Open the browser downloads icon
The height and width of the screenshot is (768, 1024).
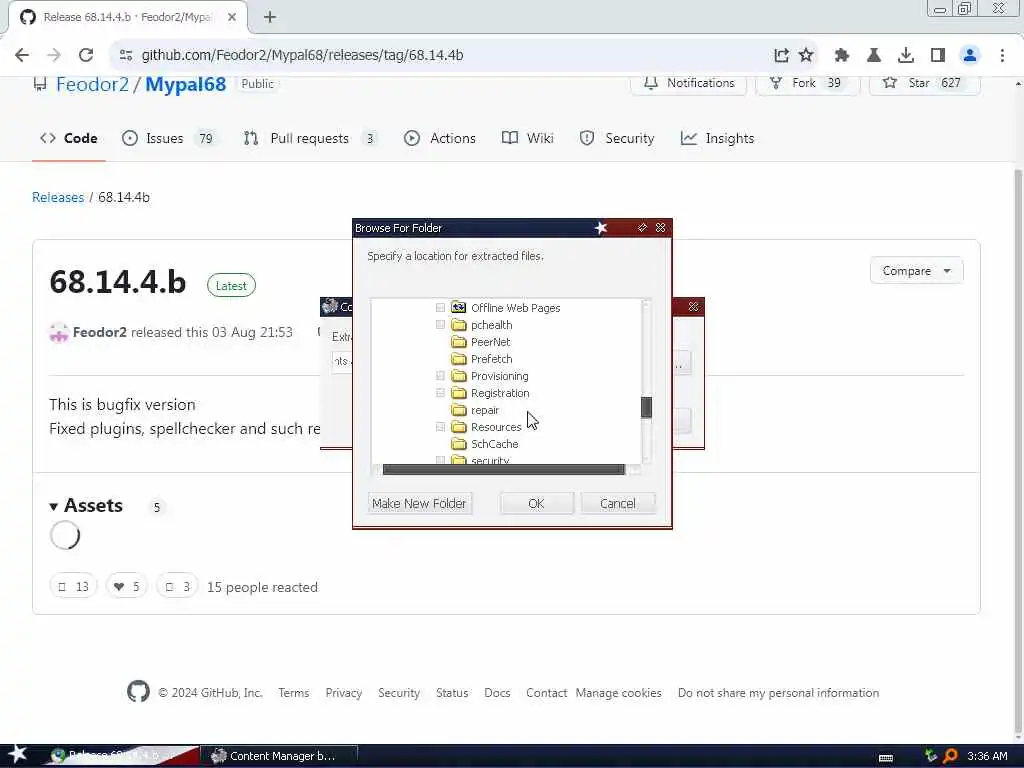pos(905,55)
